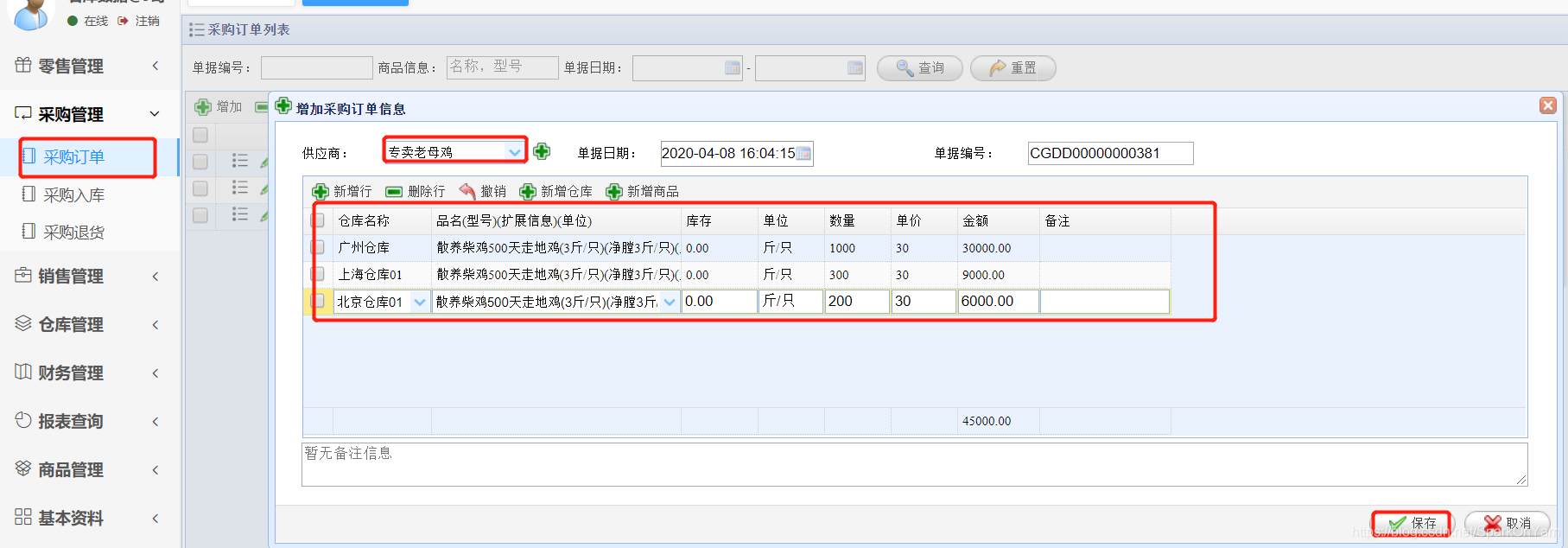The image size is (1568, 548).
Task: Click user avatar picture
Action: pyautogui.click(x=33, y=13)
